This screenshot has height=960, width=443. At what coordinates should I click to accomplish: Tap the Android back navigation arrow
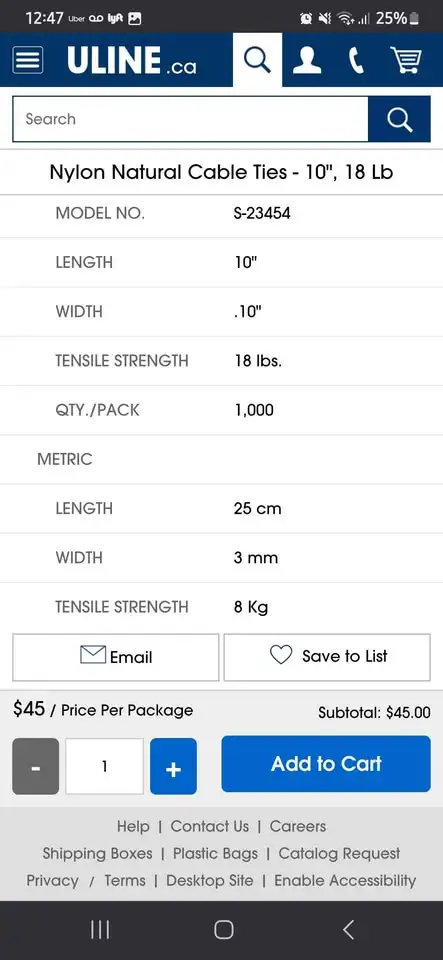pos(348,930)
